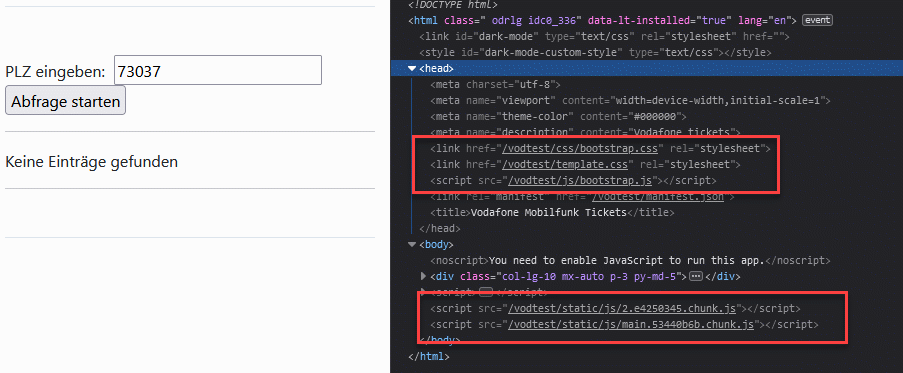
Task: Select the dark-mode-custom-style style element
Action: point(595,52)
